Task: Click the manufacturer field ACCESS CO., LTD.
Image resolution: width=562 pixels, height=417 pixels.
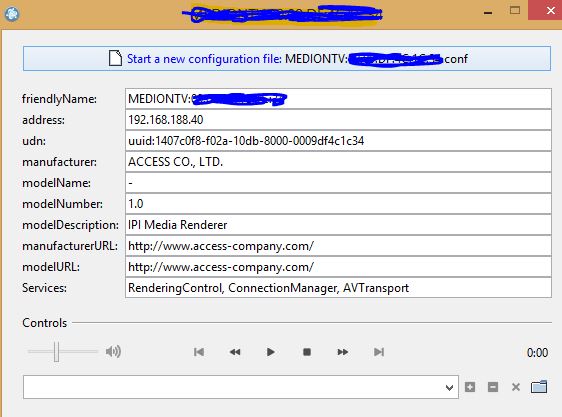Action: tap(338, 162)
